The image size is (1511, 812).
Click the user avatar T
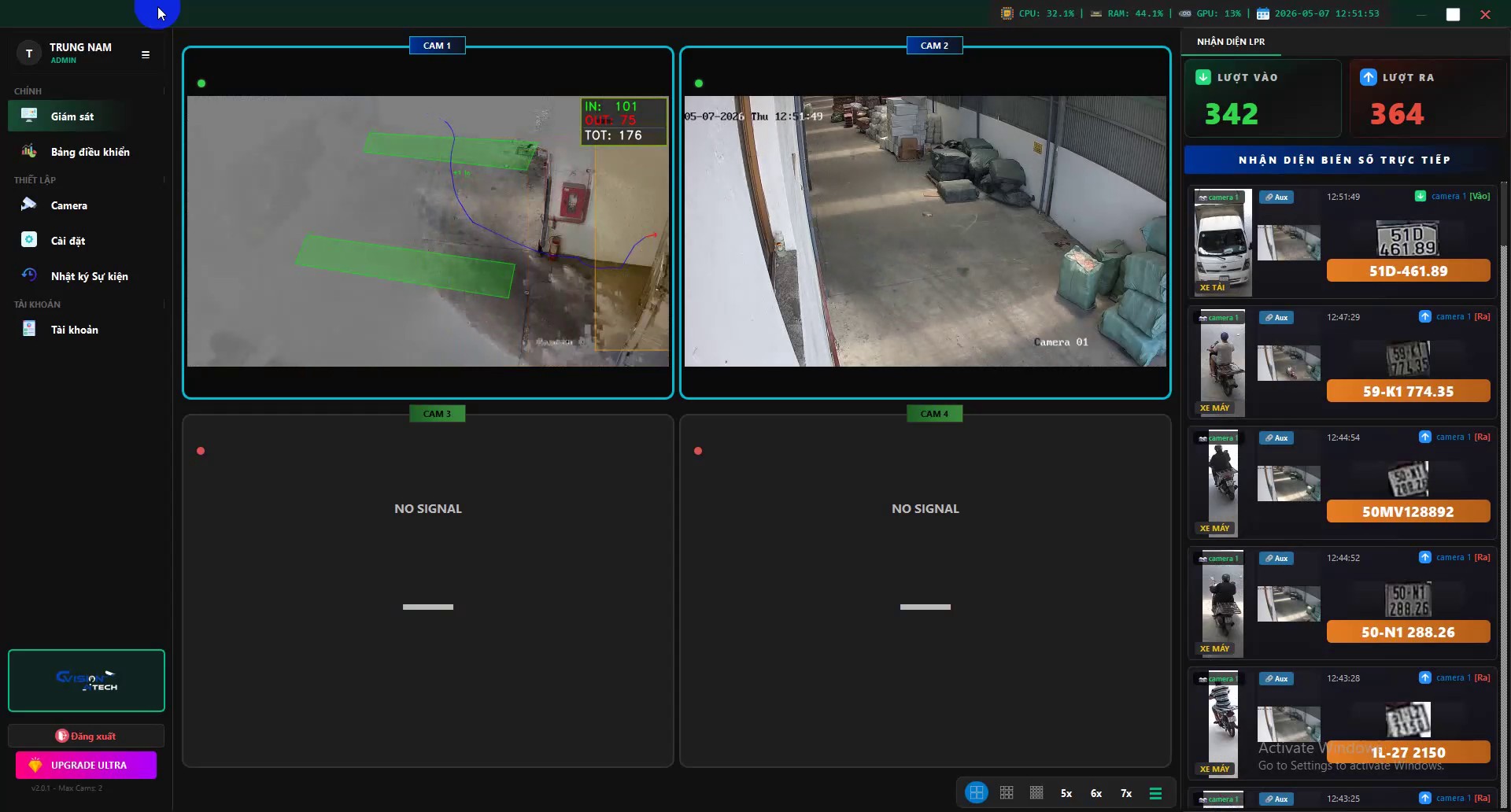29,54
